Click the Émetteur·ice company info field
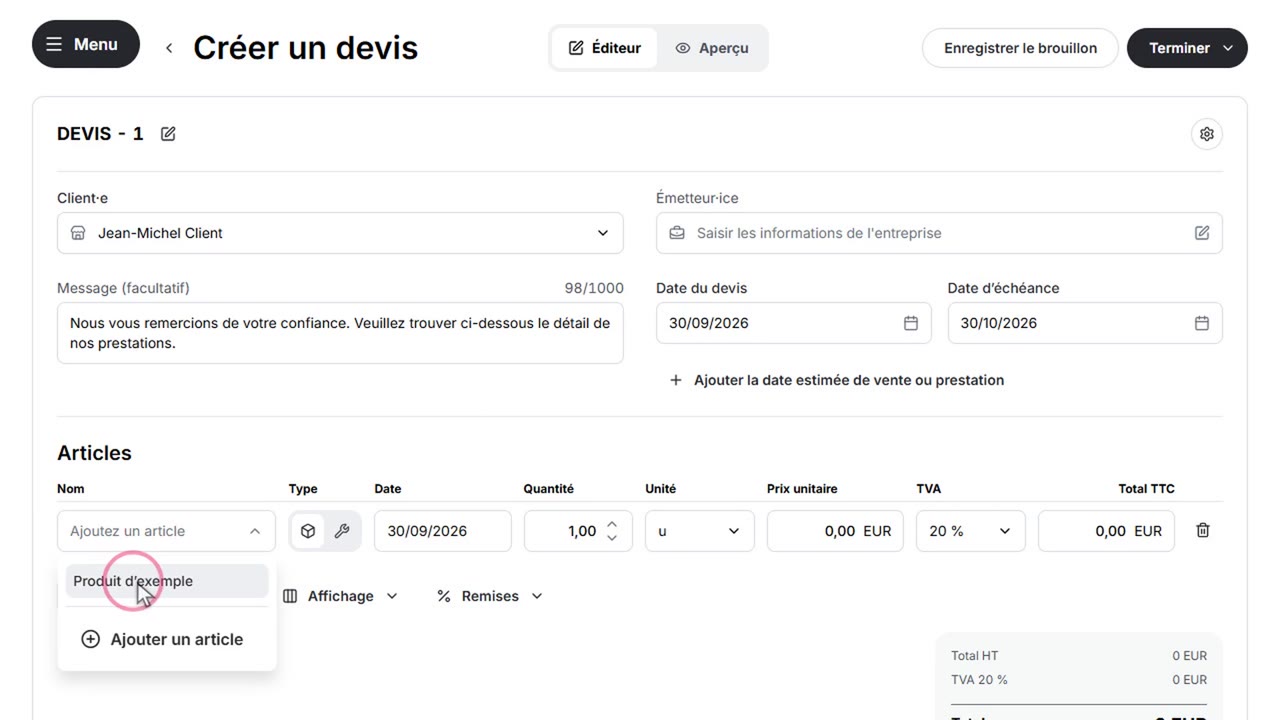 939,233
